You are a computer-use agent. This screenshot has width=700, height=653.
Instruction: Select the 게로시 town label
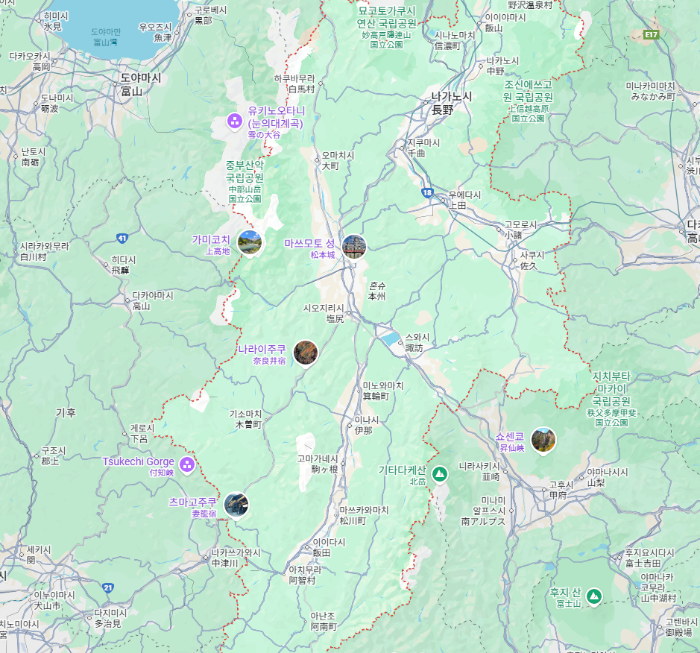[x=142, y=433]
